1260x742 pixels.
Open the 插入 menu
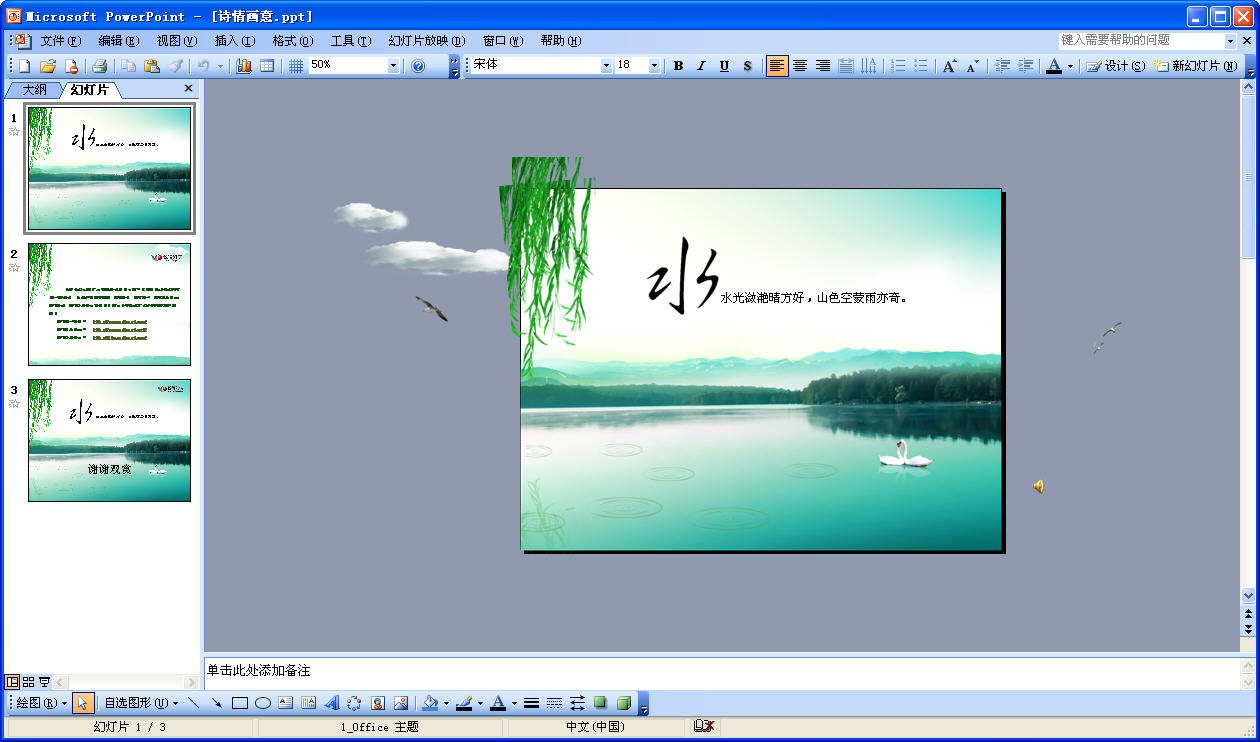point(234,41)
